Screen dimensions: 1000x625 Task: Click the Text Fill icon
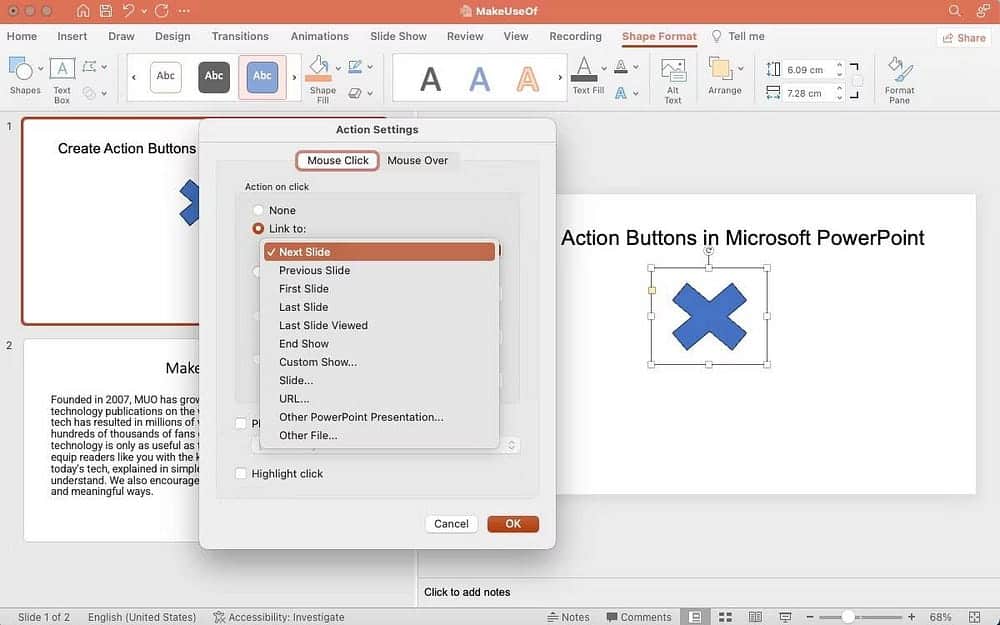pos(584,72)
